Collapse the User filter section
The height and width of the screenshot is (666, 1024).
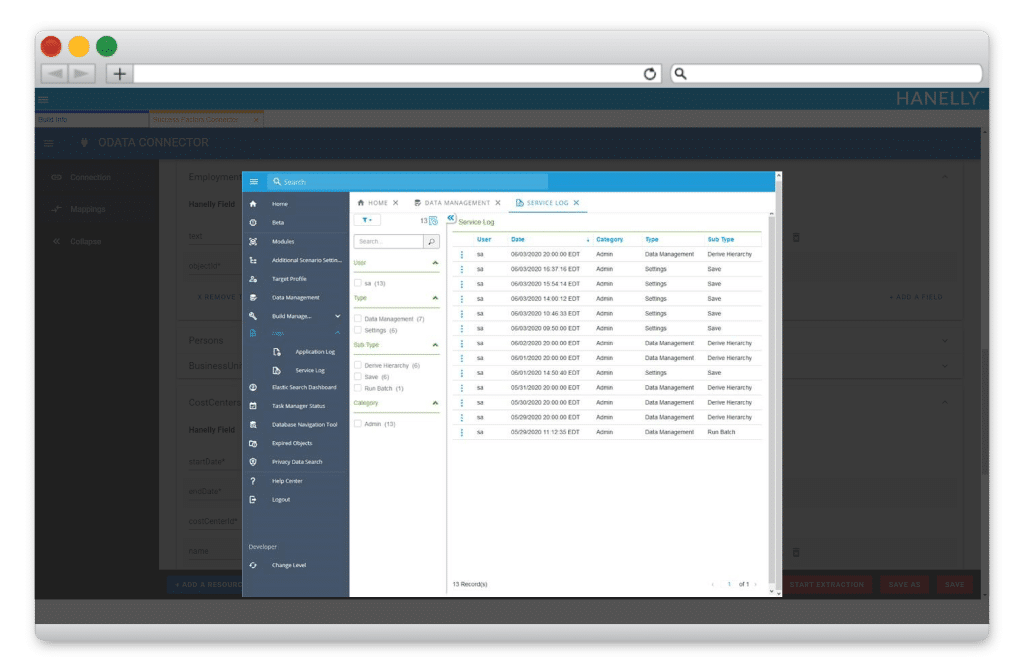(435, 263)
